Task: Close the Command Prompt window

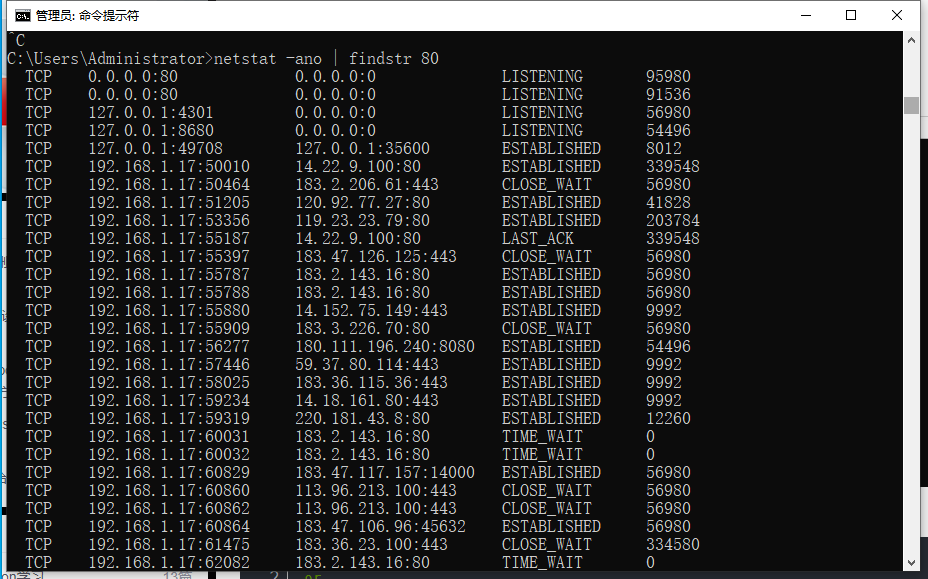Action: 897,15
